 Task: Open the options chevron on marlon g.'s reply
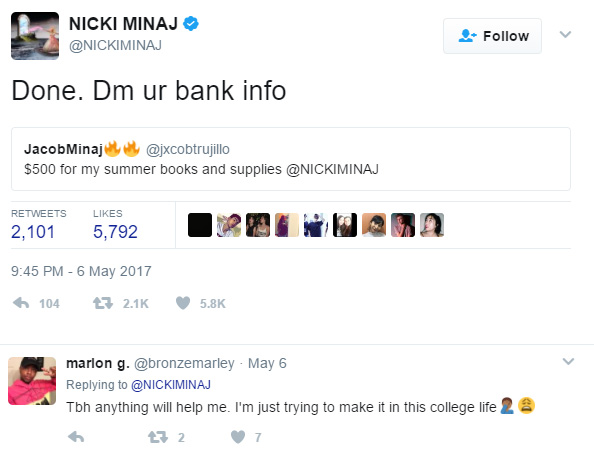tap(568, 361)
